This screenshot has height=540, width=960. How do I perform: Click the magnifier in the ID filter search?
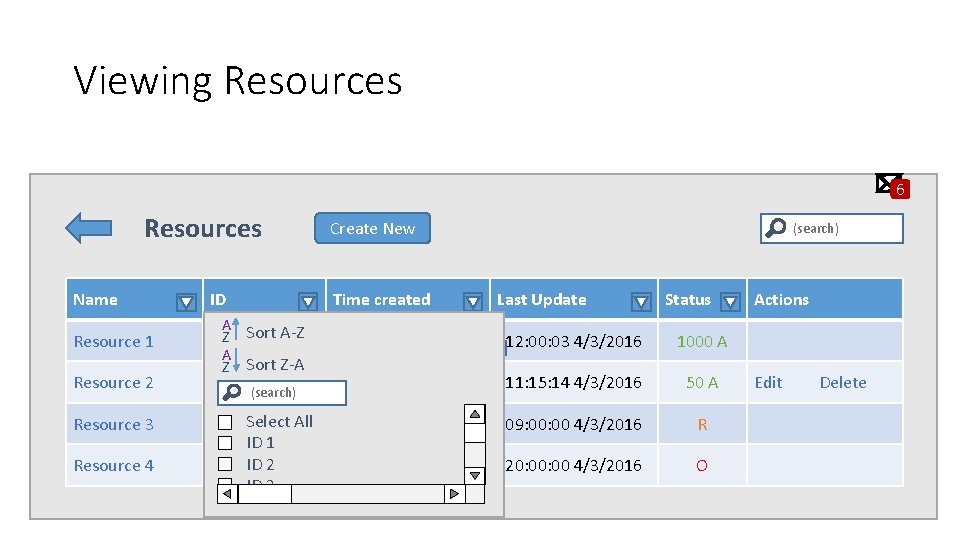pyautogui.click(x=232, y=393)
